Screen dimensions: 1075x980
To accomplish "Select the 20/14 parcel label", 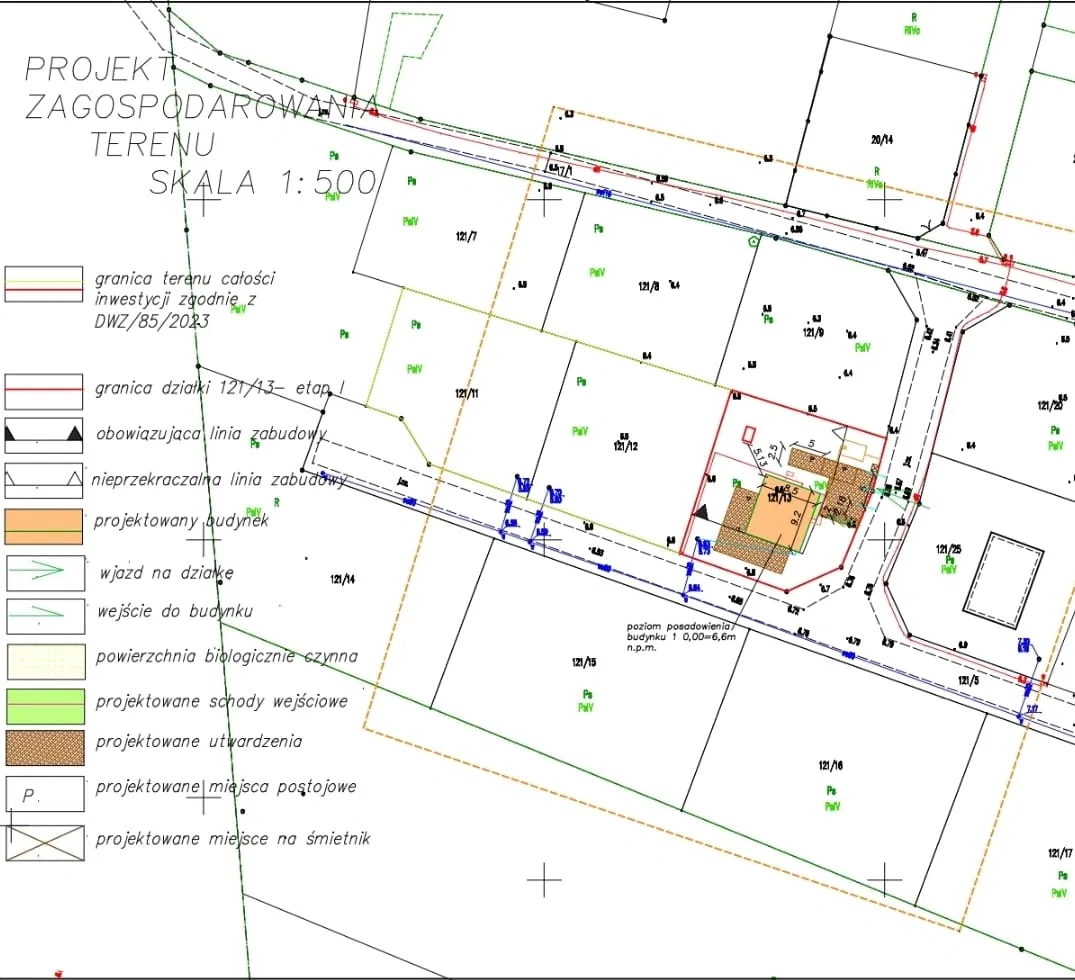I will [881, 140].
